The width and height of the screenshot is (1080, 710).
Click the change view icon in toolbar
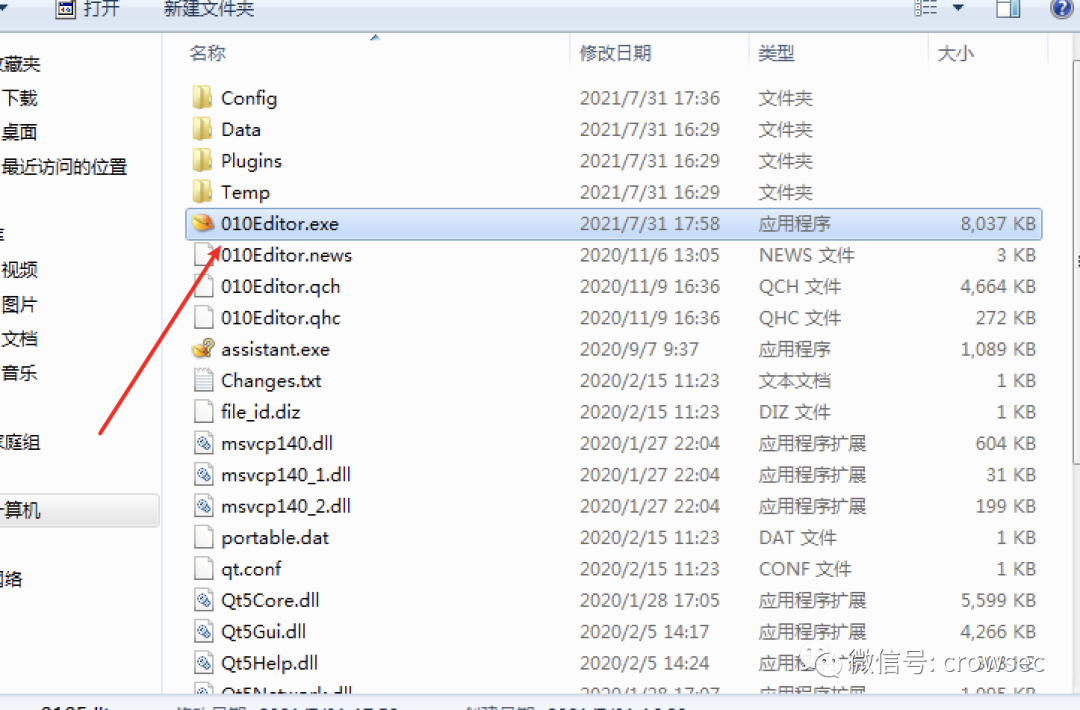926,8
